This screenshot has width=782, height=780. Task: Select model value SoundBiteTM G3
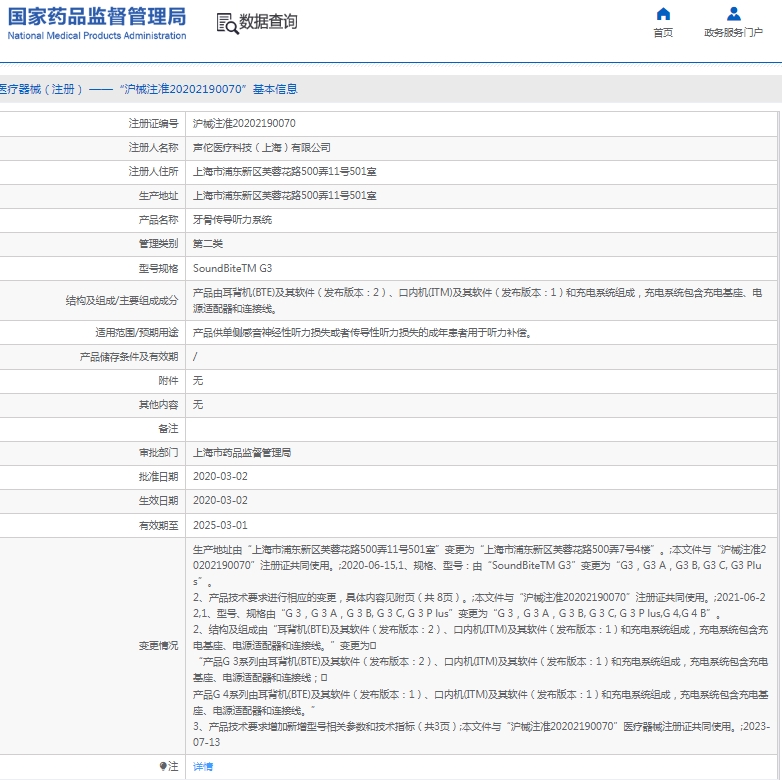232,268
